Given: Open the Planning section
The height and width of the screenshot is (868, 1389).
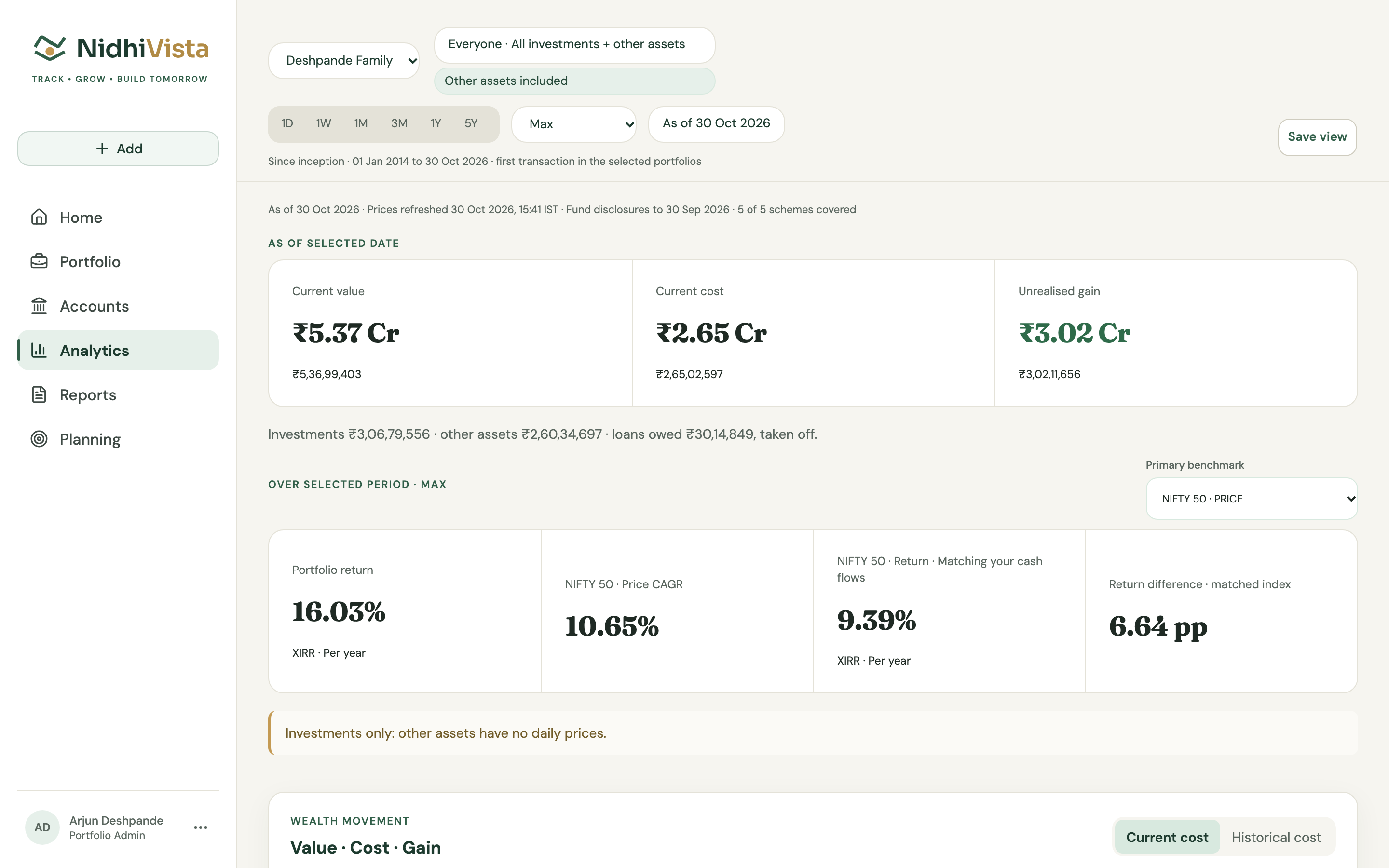Looking at the screenshot, I should (x=118, y=439).
